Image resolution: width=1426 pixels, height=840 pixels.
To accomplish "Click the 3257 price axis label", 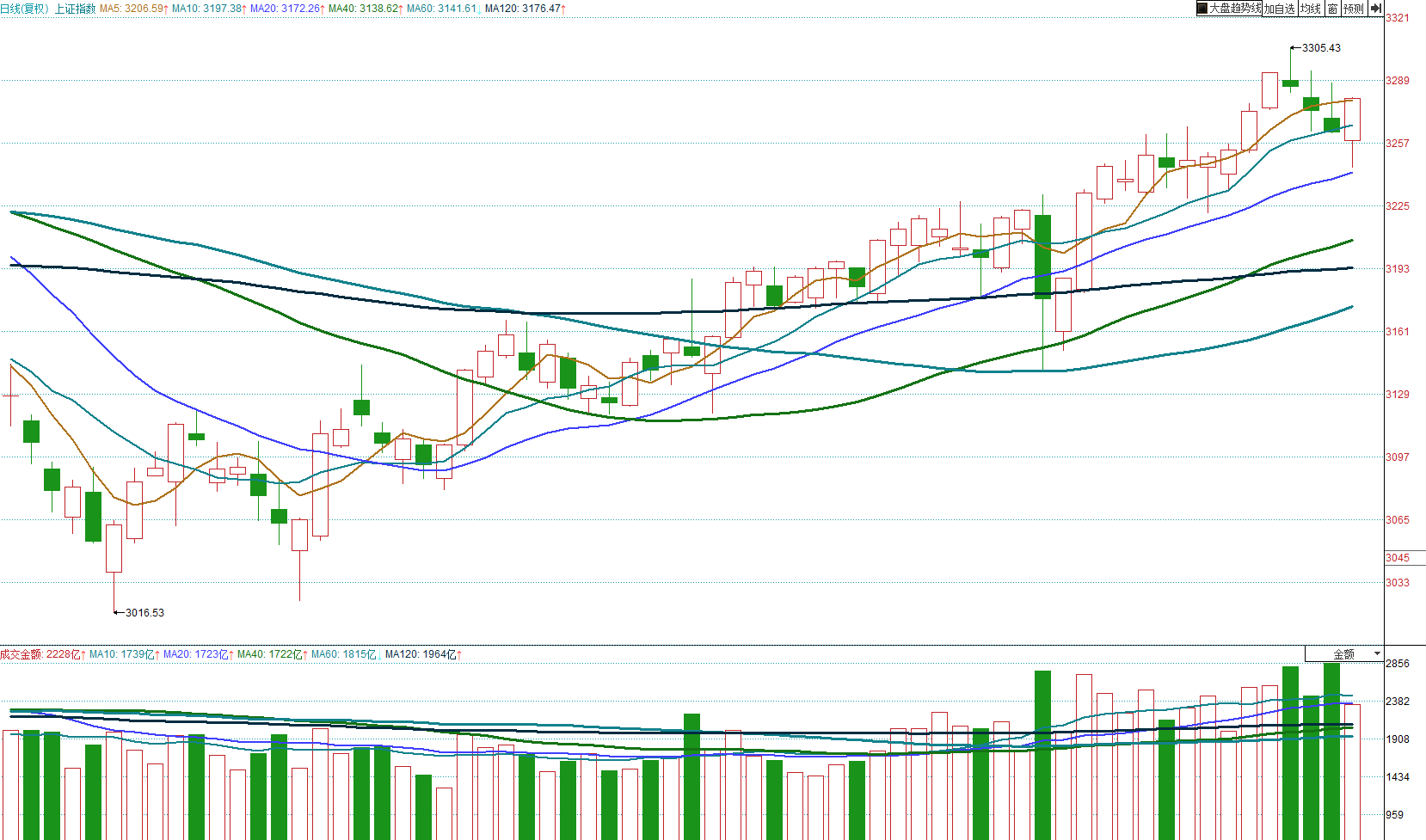I will click(x=1398, y=144).
